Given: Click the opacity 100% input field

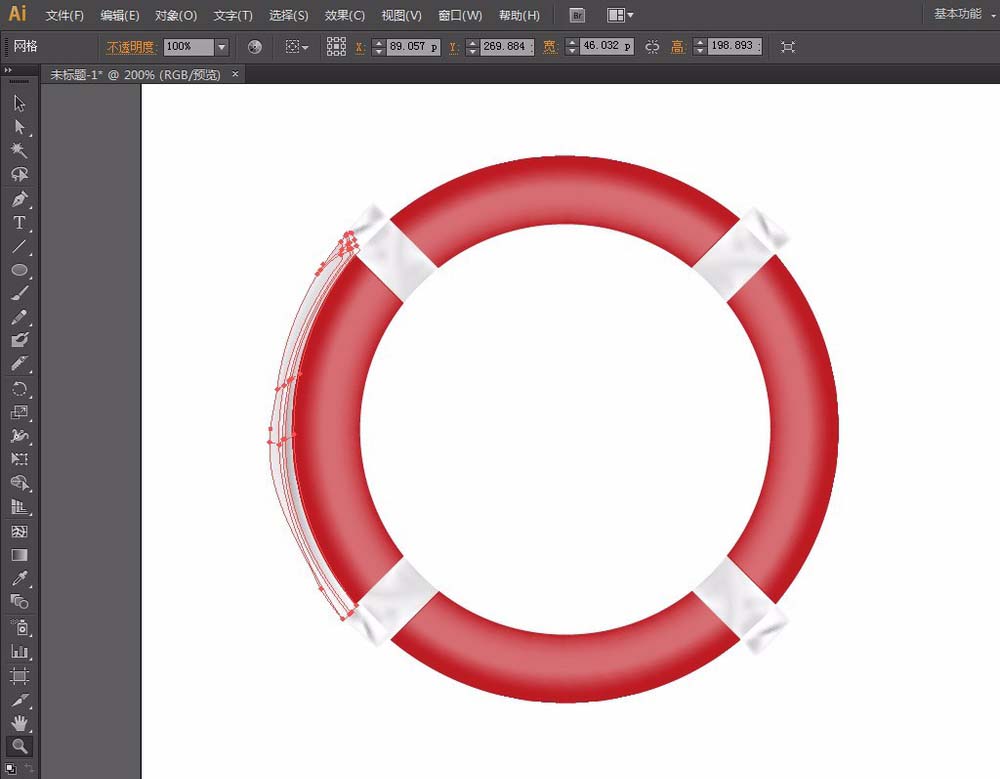Looking at the screenshot, I should point(189,47).
